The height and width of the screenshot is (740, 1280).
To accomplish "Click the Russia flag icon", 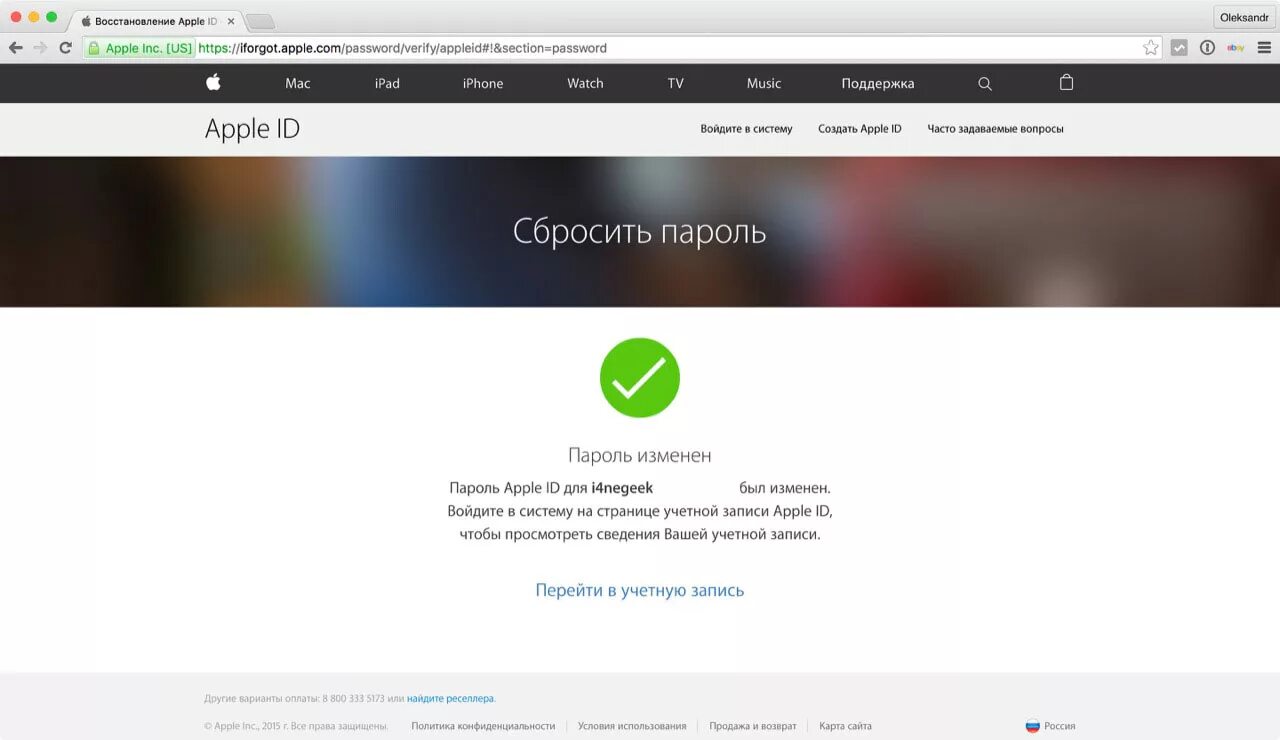I will point(1033,726).
